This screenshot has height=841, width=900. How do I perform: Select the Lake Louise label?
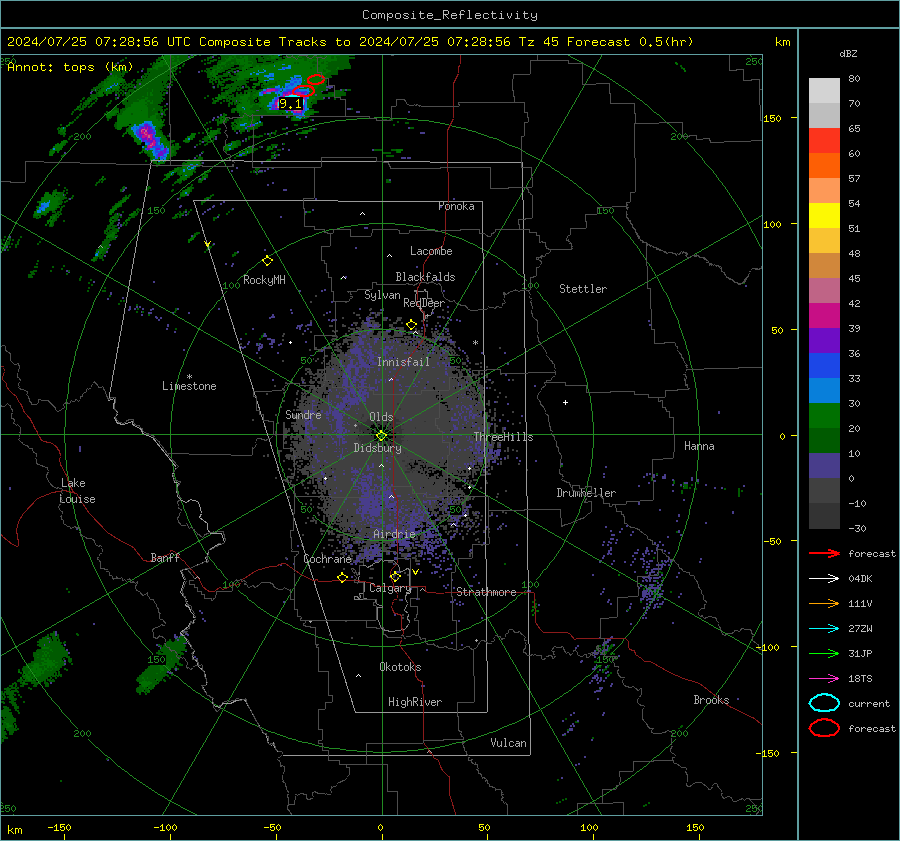77,491
